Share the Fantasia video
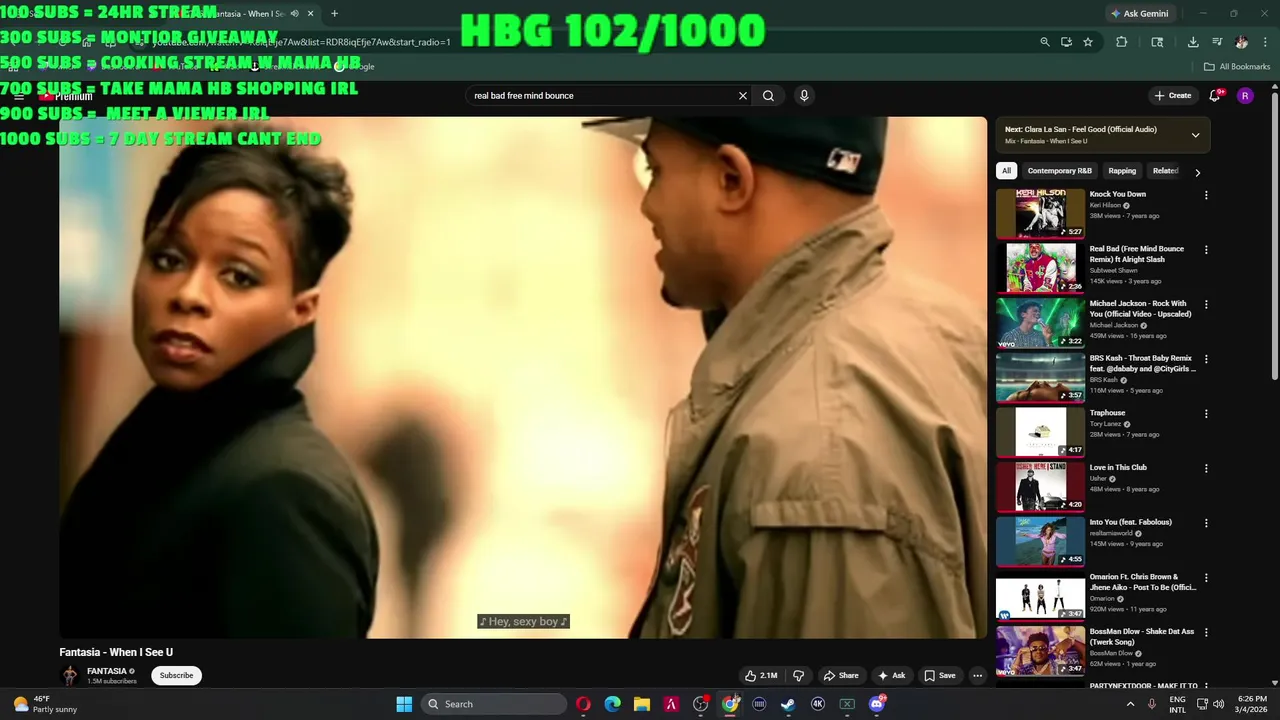Screen dimensions: 1280x720 point(840,676)
